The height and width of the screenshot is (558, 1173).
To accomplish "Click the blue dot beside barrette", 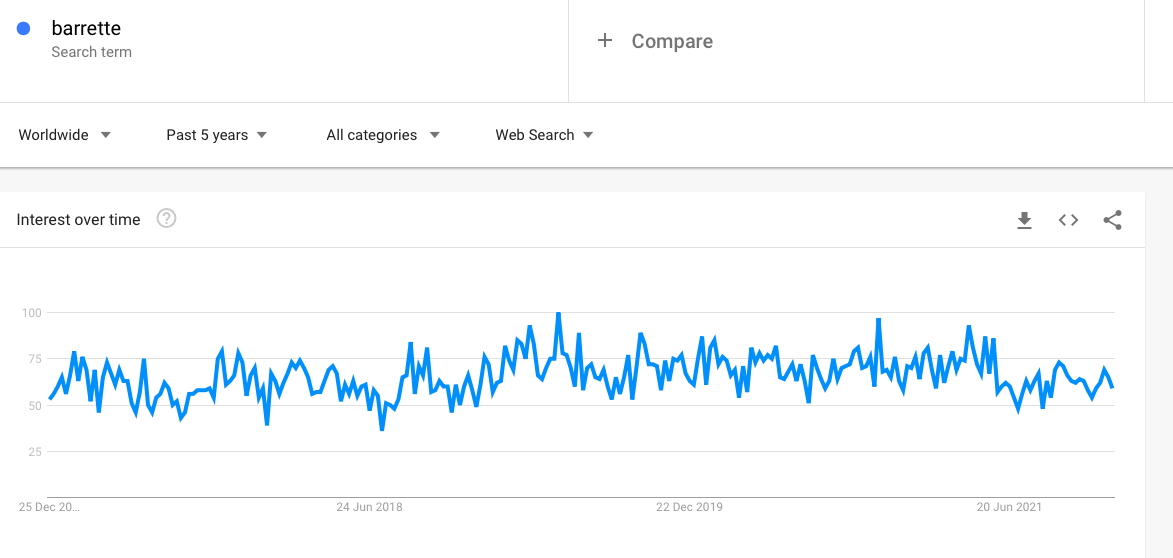I will pos(23,29).
